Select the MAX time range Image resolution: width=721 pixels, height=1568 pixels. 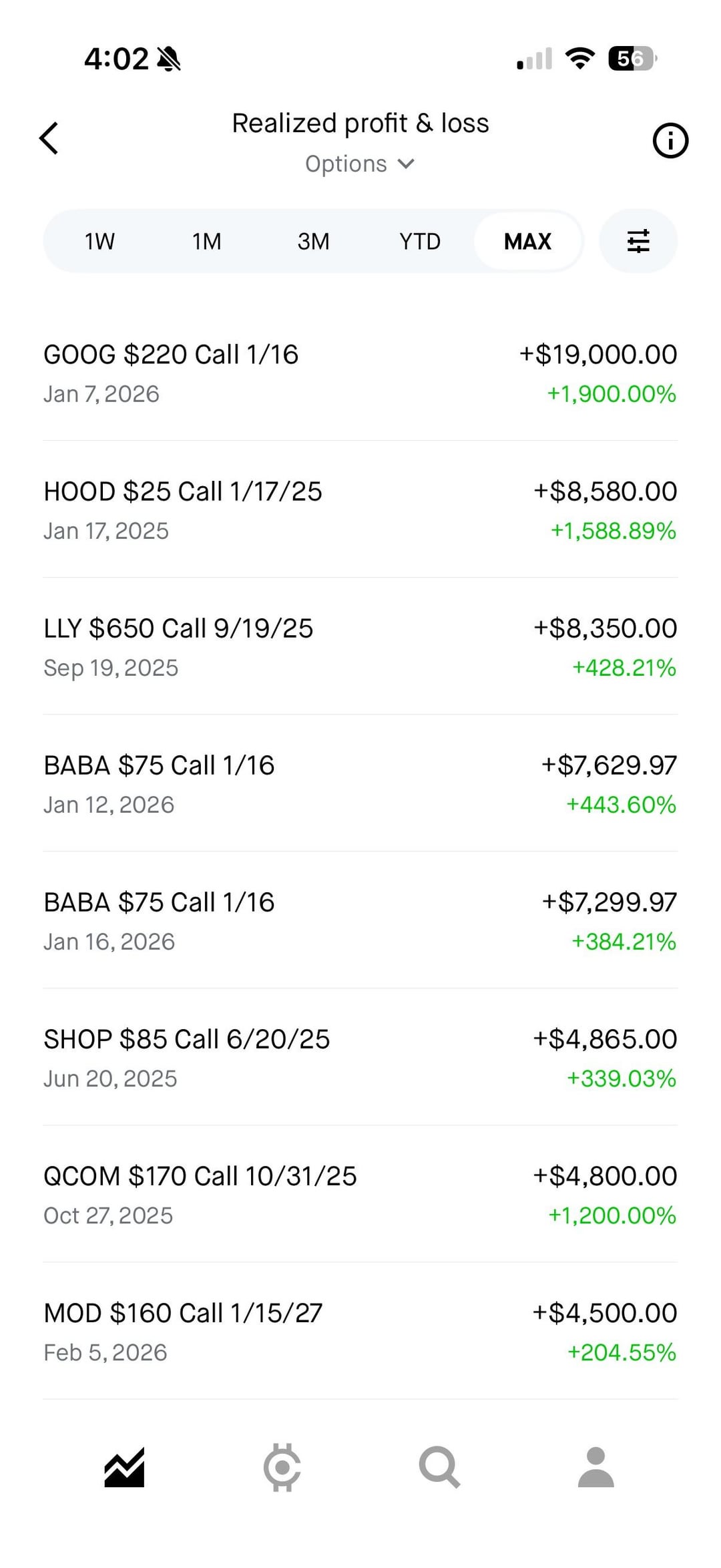tap(527, 241)
